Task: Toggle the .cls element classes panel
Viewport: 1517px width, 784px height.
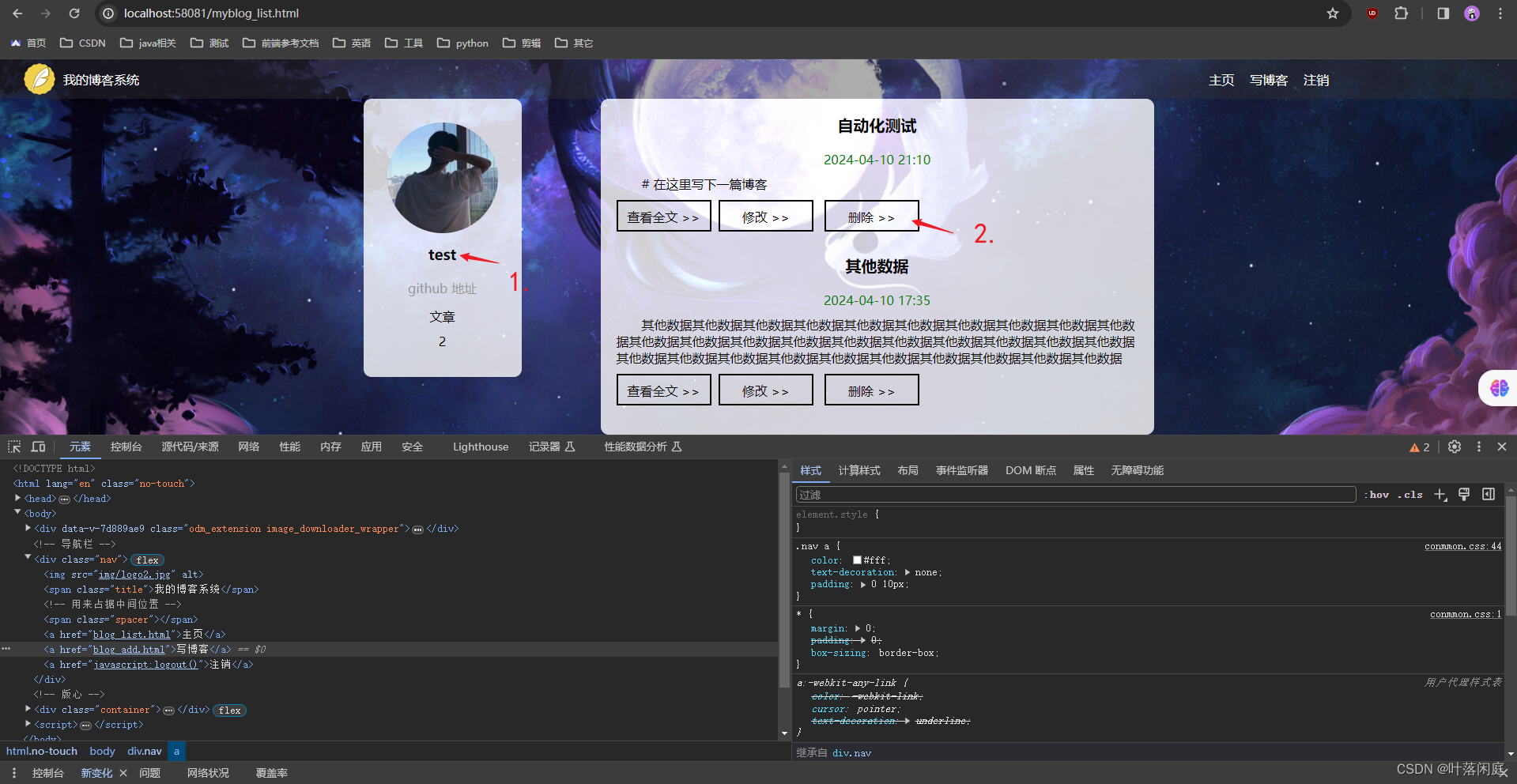Action: coord(1410,495)
